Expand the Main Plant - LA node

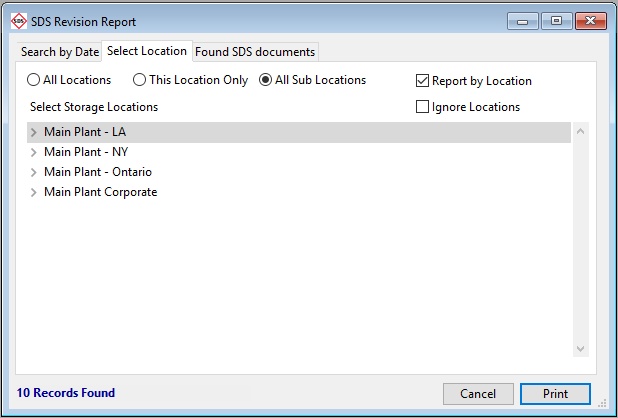[34, 132]
